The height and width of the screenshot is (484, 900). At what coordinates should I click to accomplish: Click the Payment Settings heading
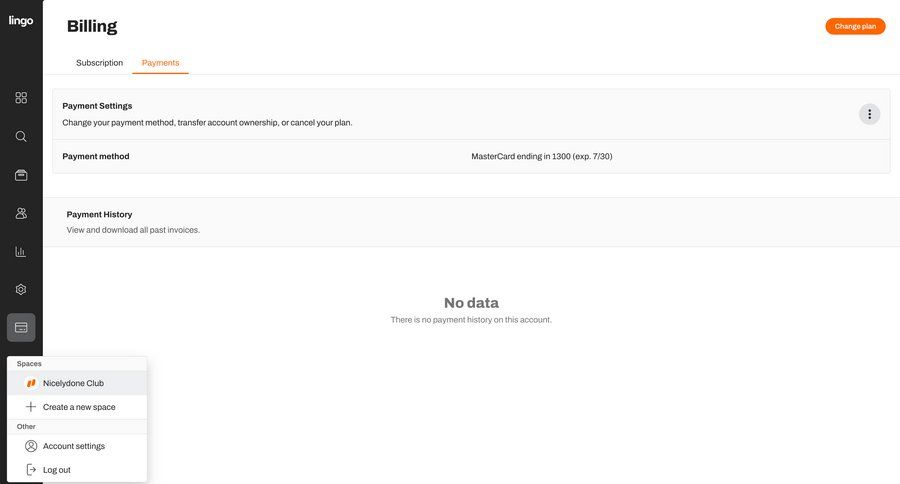click(x=97, y=106)
